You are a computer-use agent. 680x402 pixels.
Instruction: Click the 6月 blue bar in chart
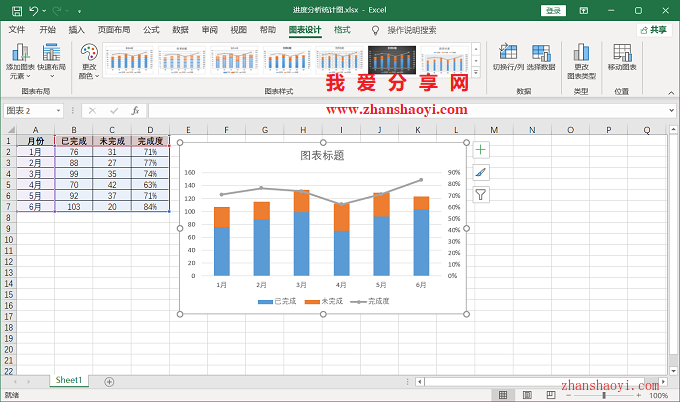[421, 242]
